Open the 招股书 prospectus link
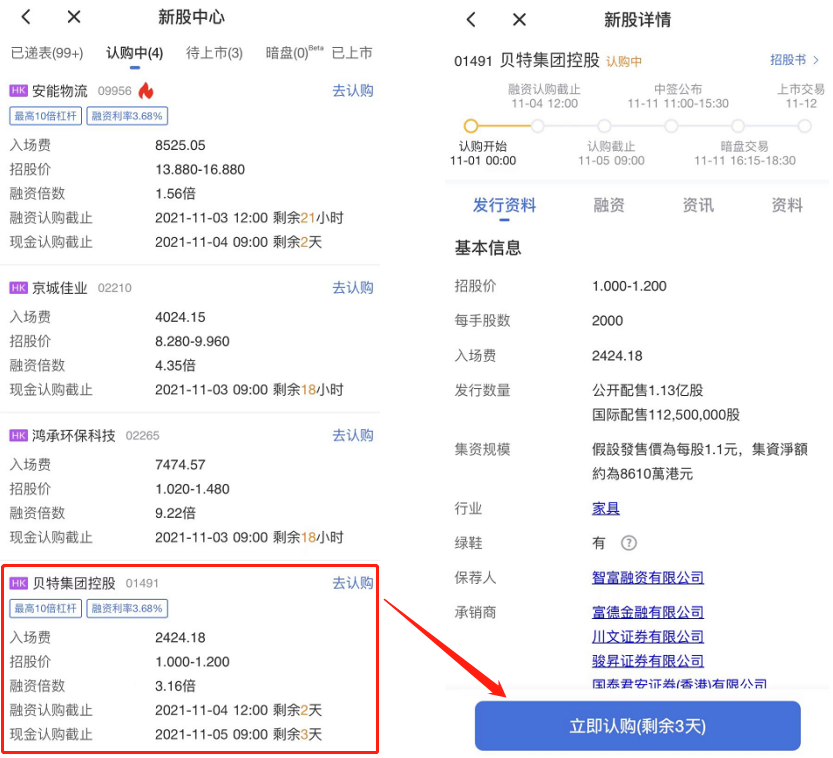The image size is (833, 758). (x=795, y=60)
